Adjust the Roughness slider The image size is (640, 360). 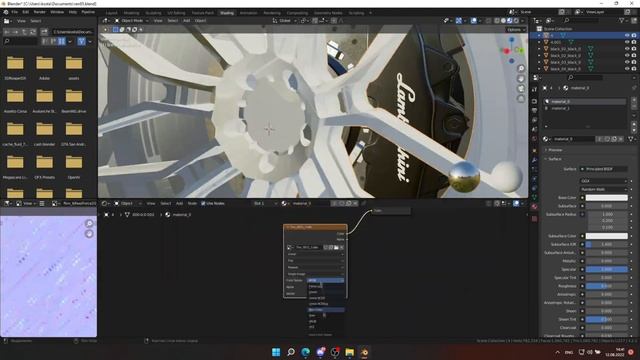pos(607,286)
